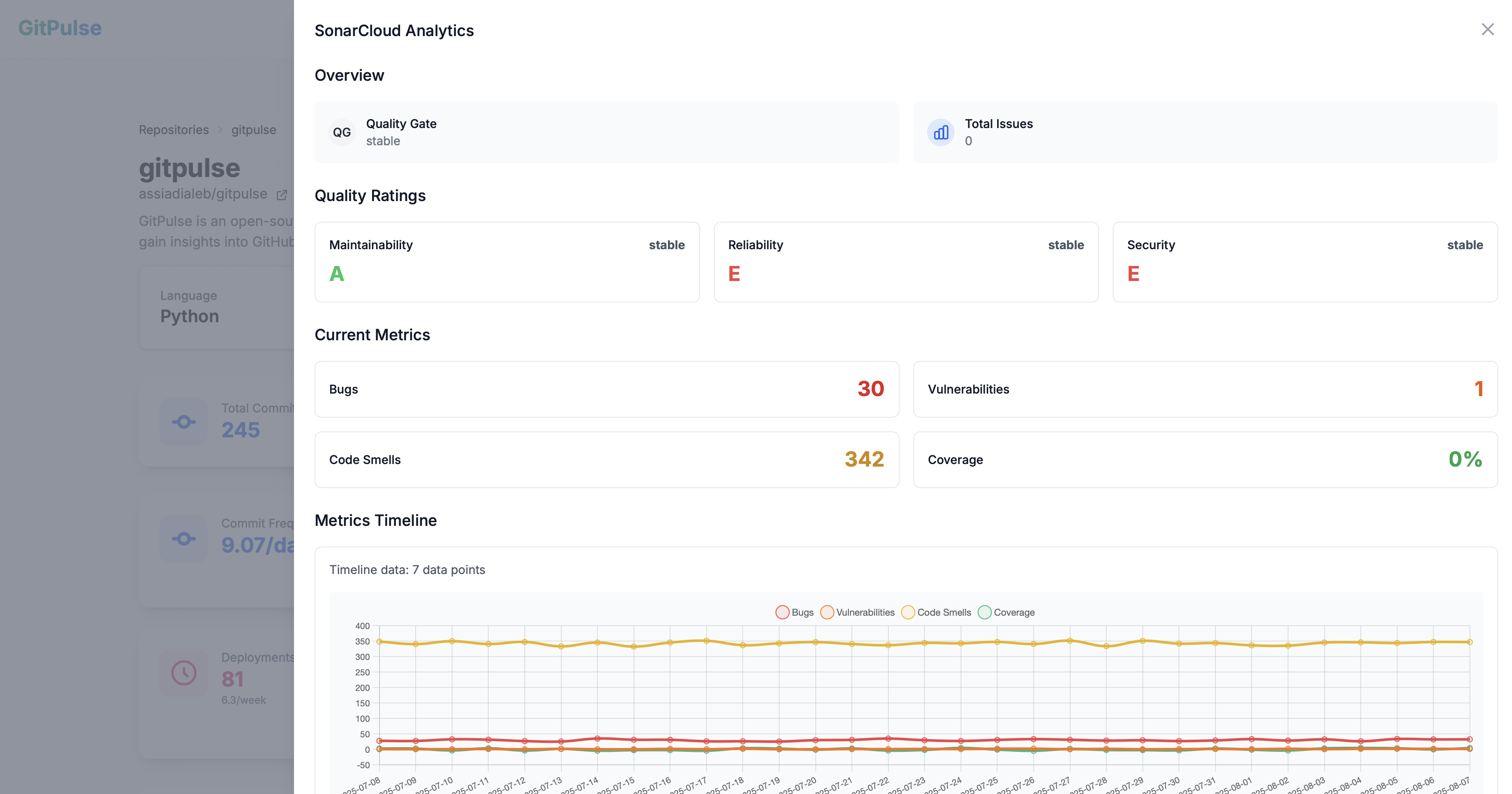Click the Code Smells value 342
The image size is (1512, 794).
tap(865, 459)
